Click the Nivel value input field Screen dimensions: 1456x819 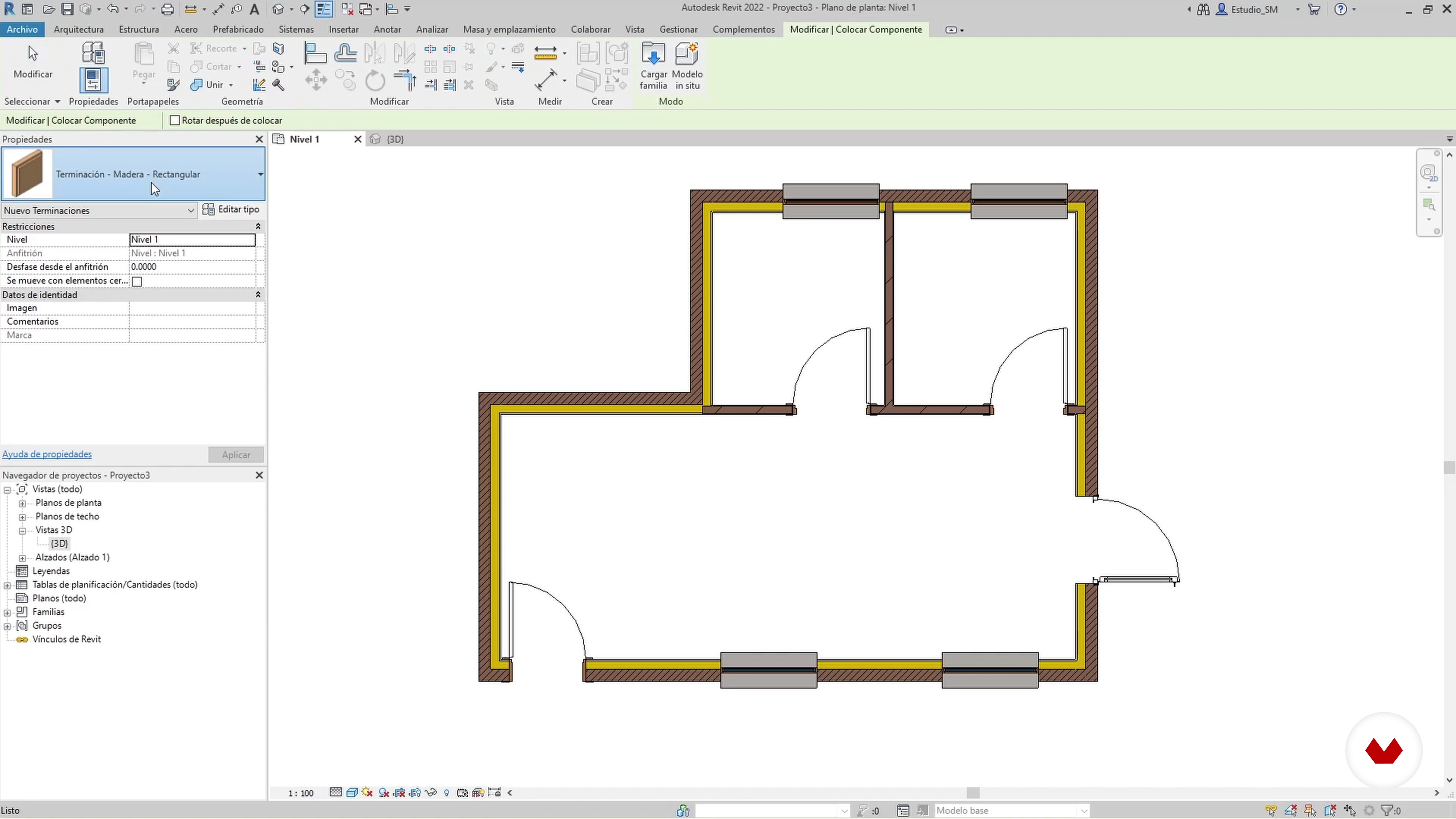click(x=192, y=240)
